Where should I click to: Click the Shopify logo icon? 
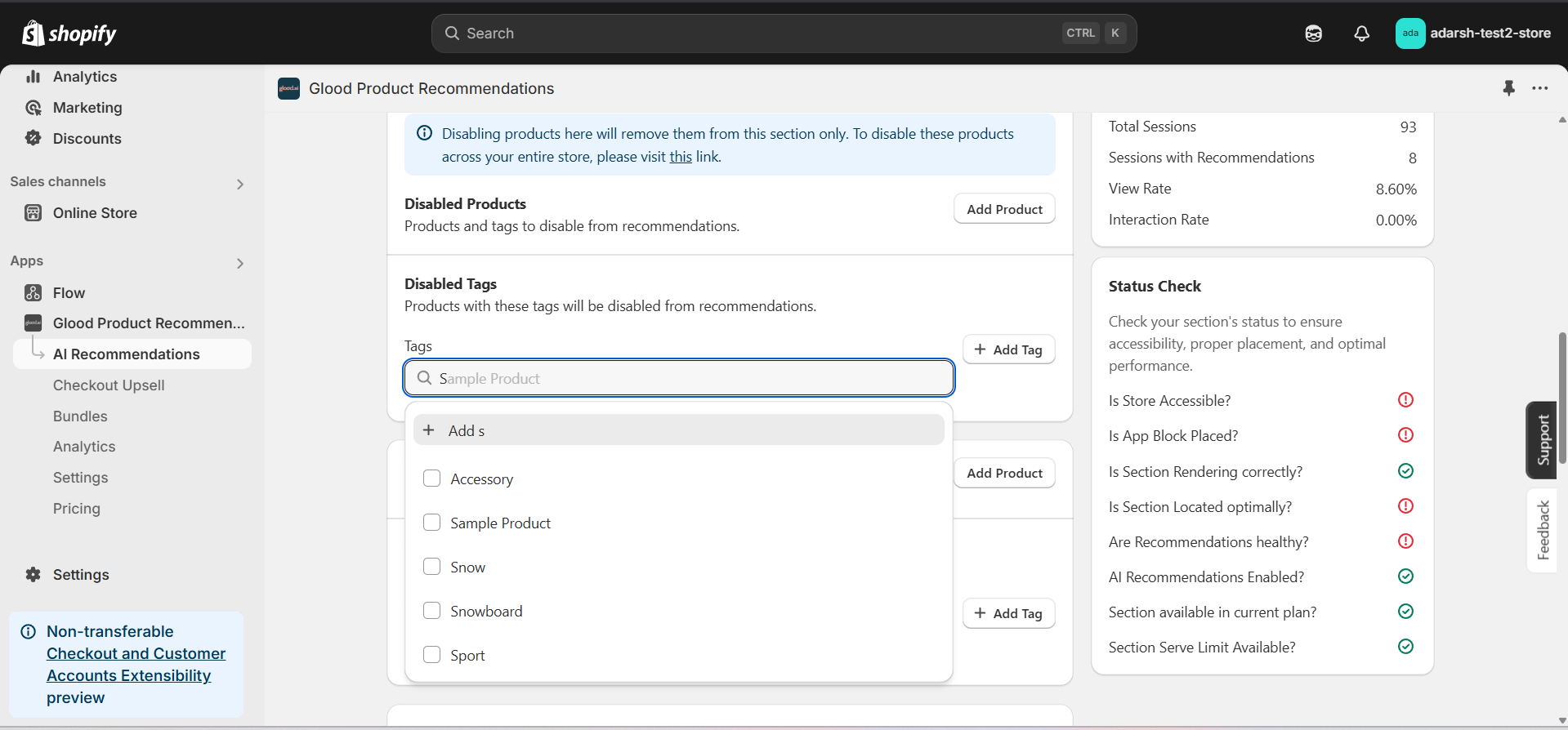33,33
